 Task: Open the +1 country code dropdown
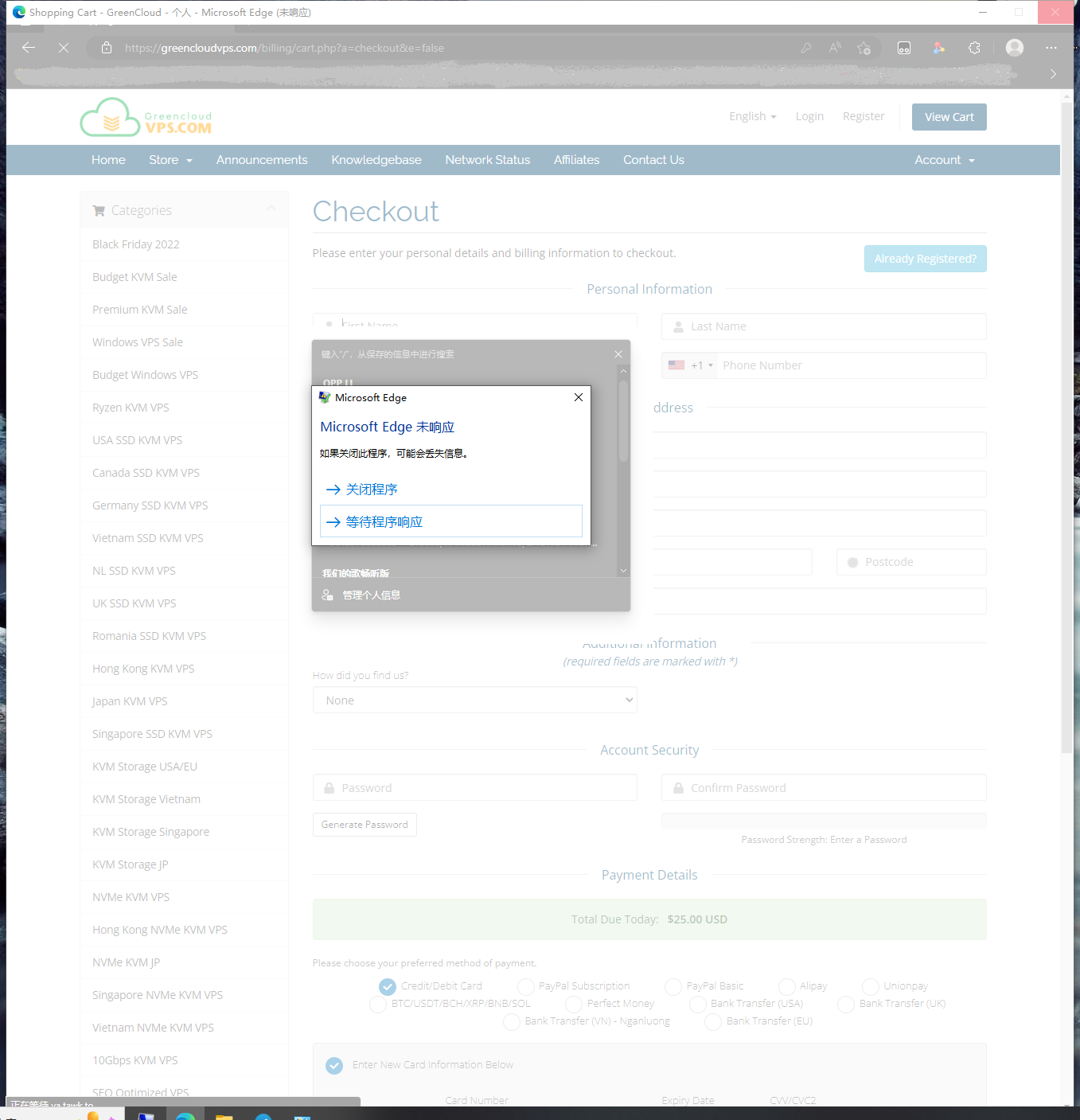(x=691, y=365)
